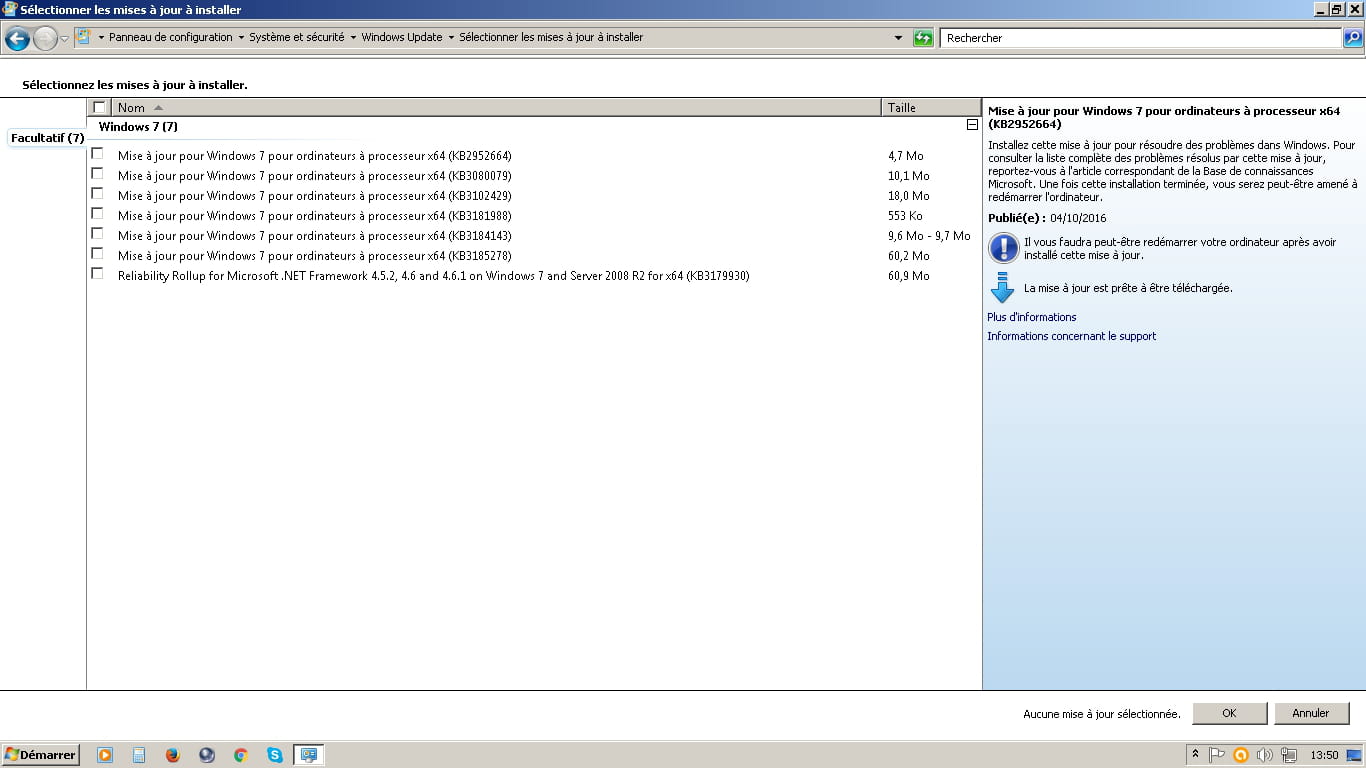1366x768 pixels.
Task: Click the search magnifier icon
Action: [x=1353, y=38]
